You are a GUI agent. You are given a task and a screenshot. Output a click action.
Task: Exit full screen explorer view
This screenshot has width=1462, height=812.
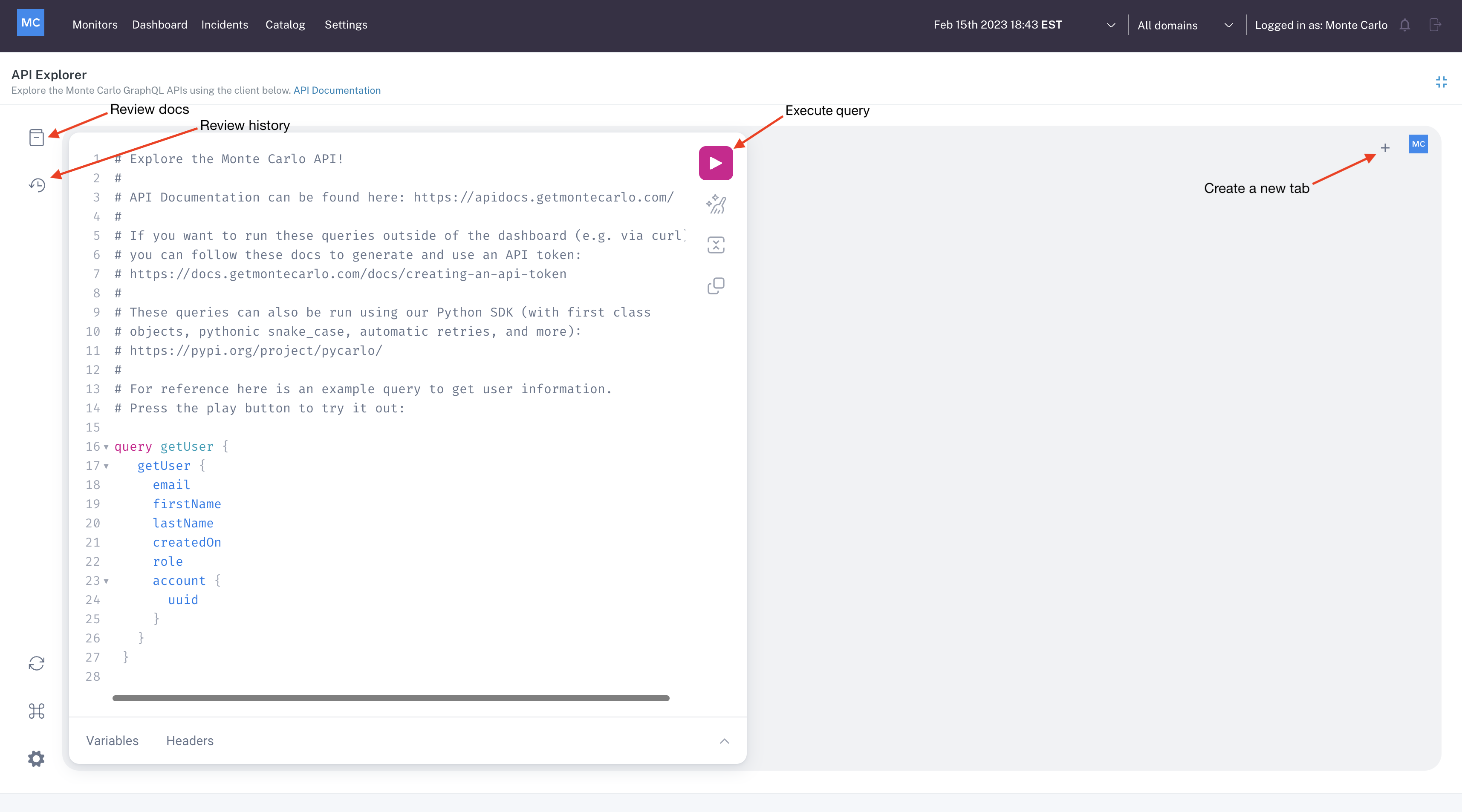tap(1441, 82)
